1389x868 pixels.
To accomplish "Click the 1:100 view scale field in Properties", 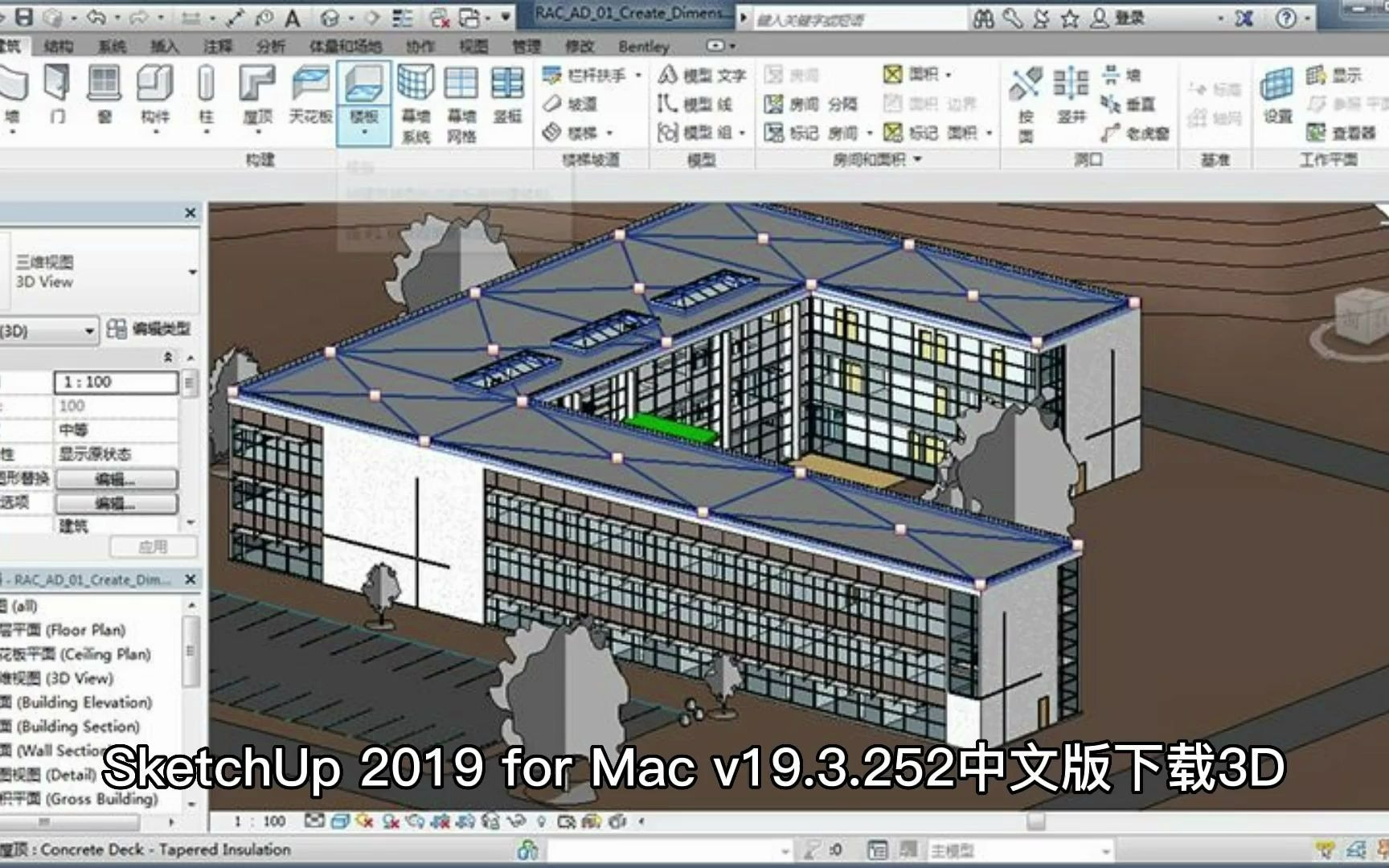I will (x=116, y=383).
